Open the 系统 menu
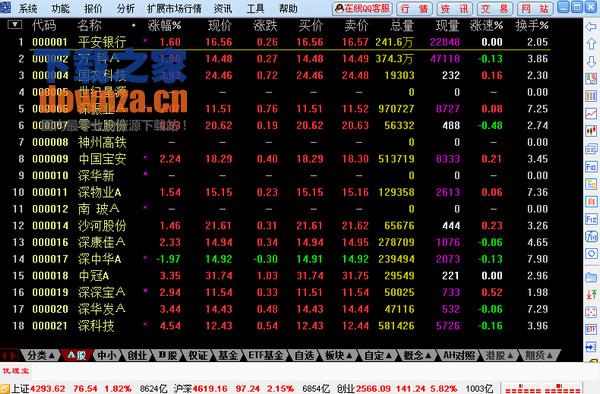The height and width of the screenshot is (394, 600). click(x=28, y=8)
